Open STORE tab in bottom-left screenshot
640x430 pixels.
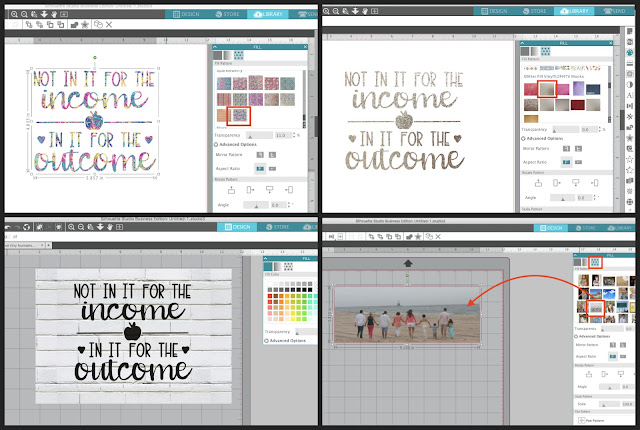(x=278, y=227)
